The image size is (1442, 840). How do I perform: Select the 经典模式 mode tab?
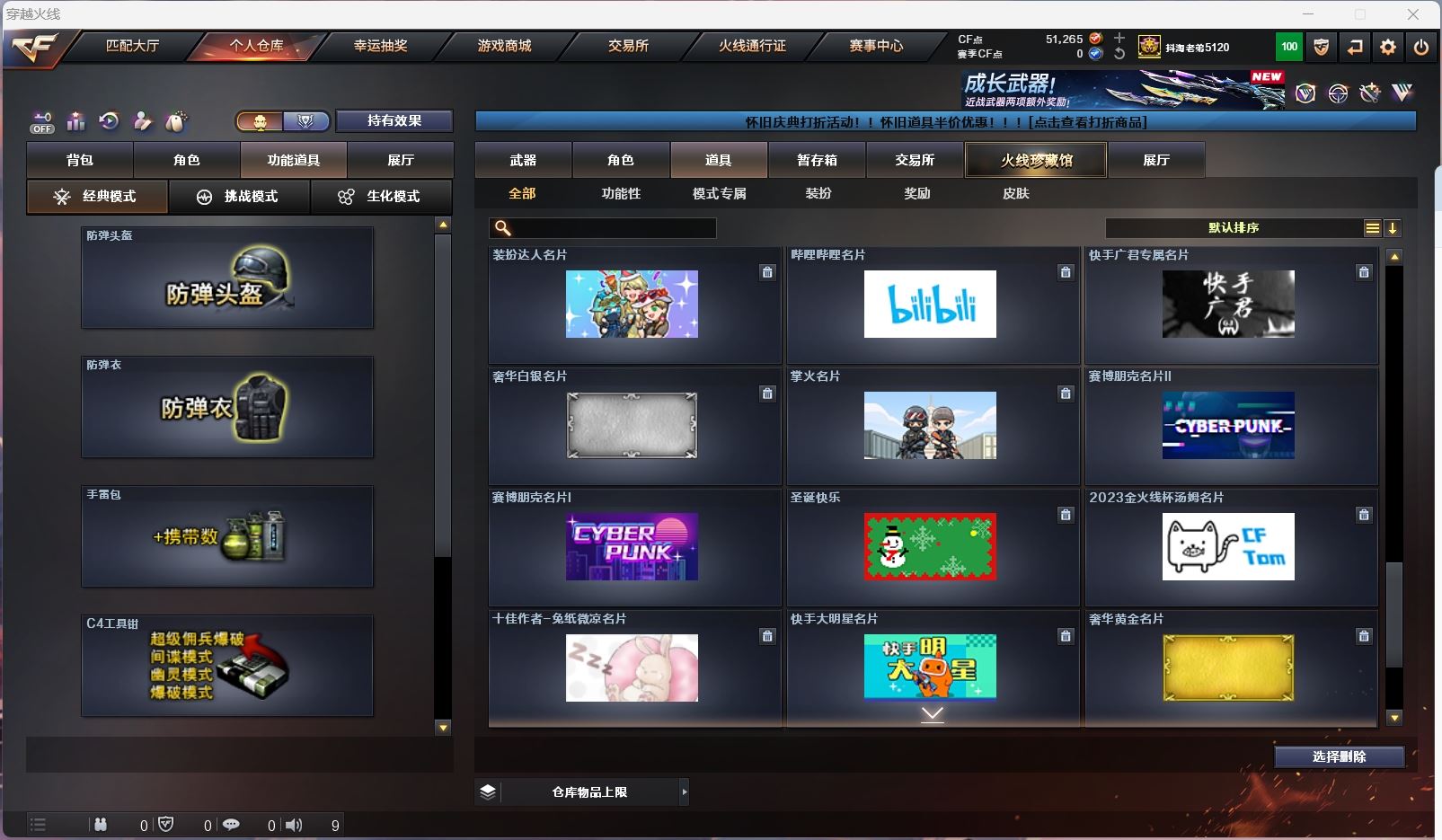97,196
